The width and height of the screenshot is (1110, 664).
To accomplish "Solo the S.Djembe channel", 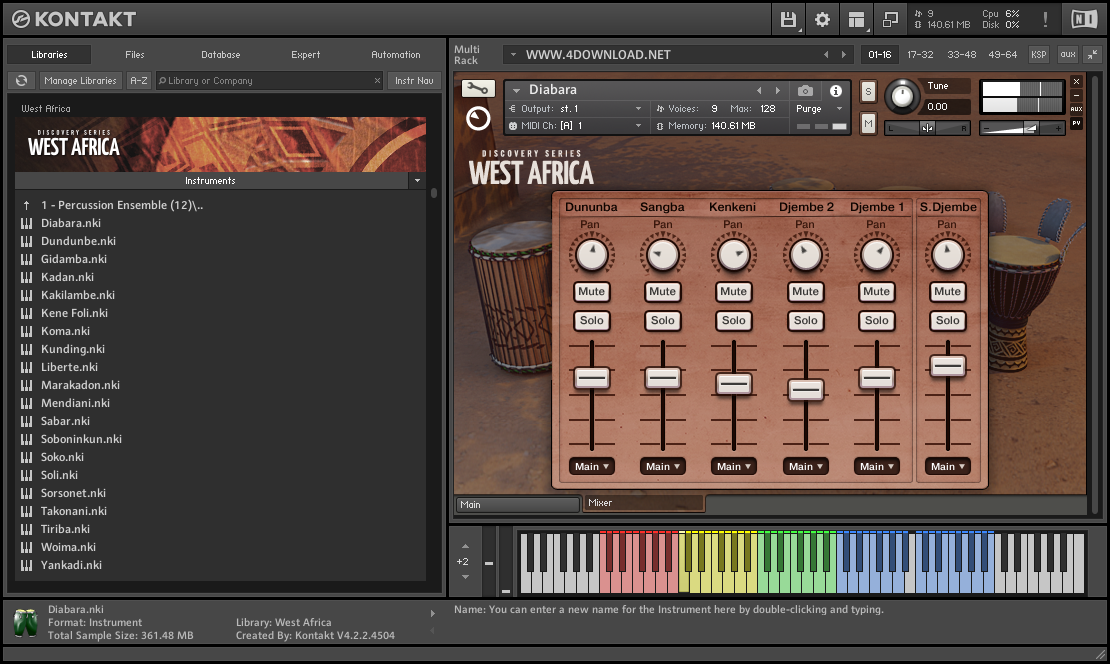I will pyautogui.click(x=948, y=321).
